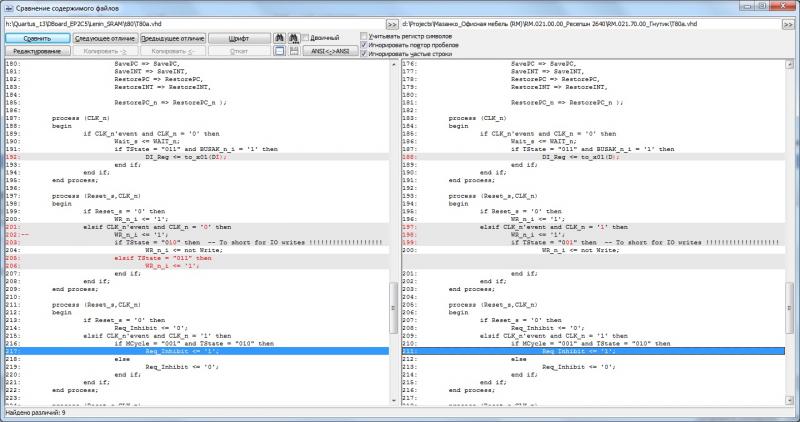The width and height of the screenshot is (800, 422).
Task: Uncheck Игнорировать частые строки option
Action: click(364, 52)
